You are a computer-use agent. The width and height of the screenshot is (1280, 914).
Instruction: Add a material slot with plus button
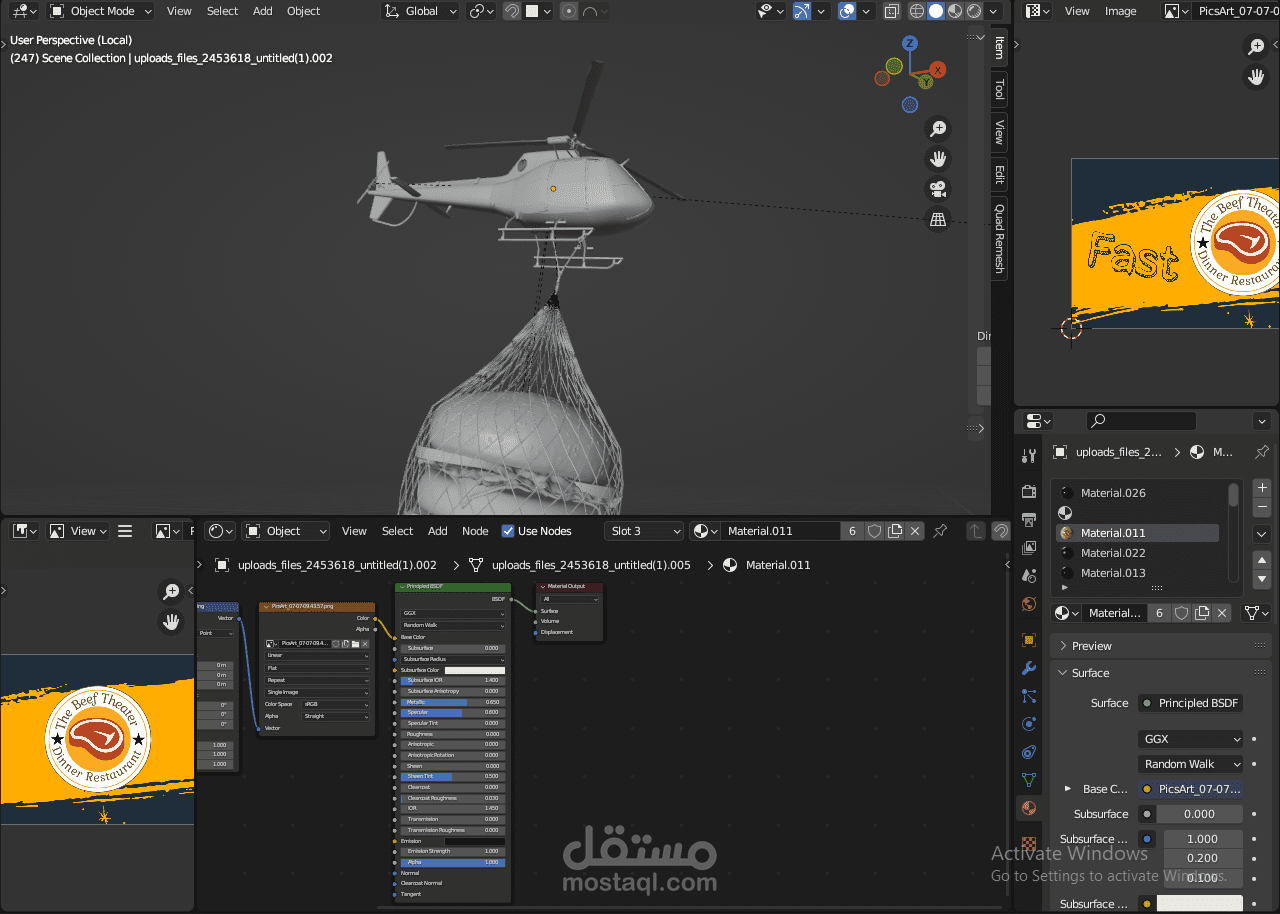pyautogui.click(x=1262, y=487)
